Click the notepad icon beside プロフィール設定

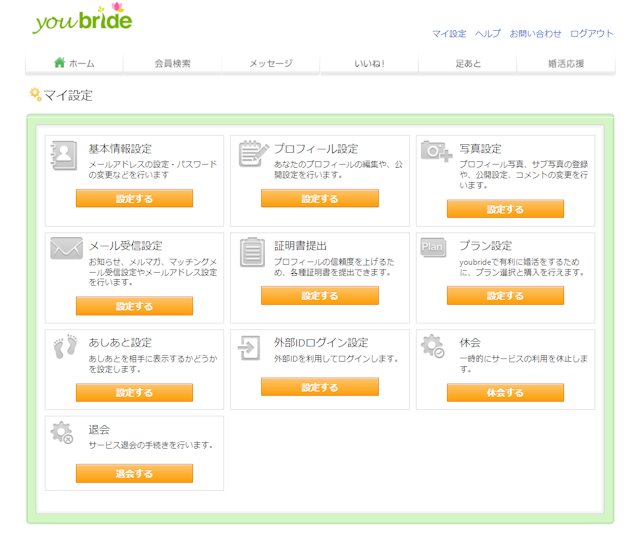coord(250,154)
